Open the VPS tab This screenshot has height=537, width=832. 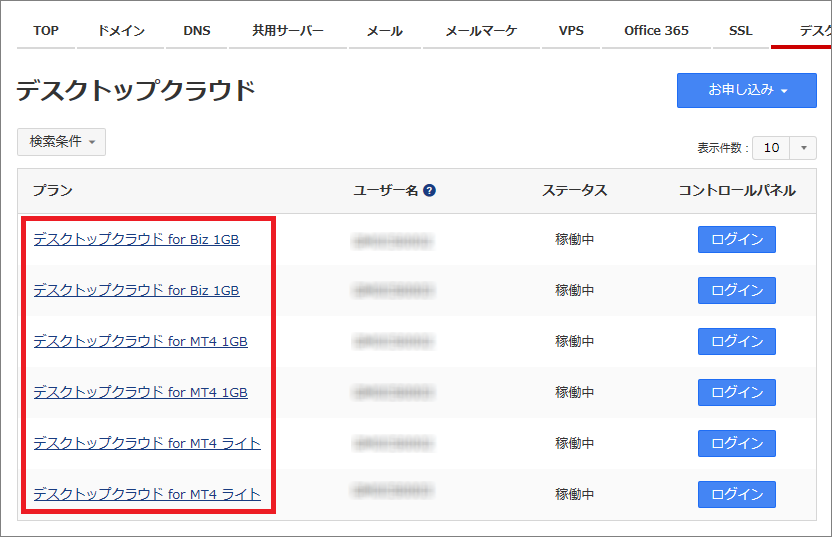point(571,31)
